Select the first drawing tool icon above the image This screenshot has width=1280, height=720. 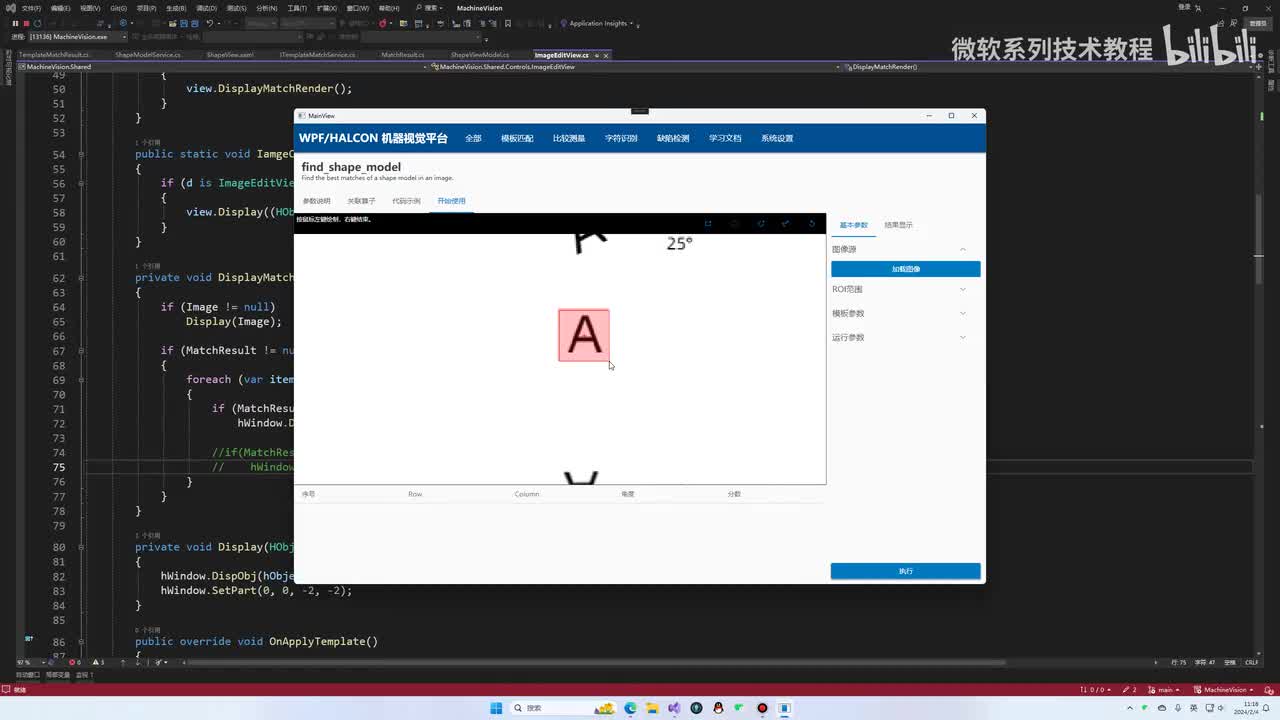(708, 224)
